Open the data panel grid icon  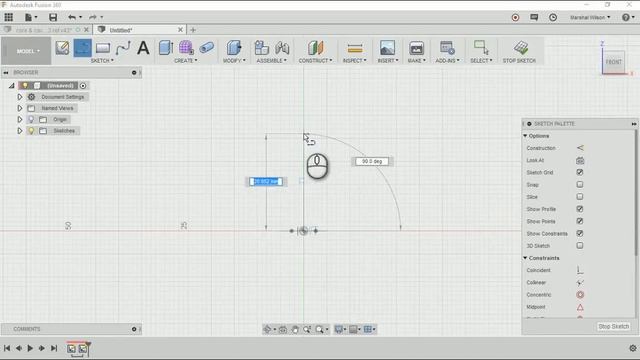coord(9,17)
